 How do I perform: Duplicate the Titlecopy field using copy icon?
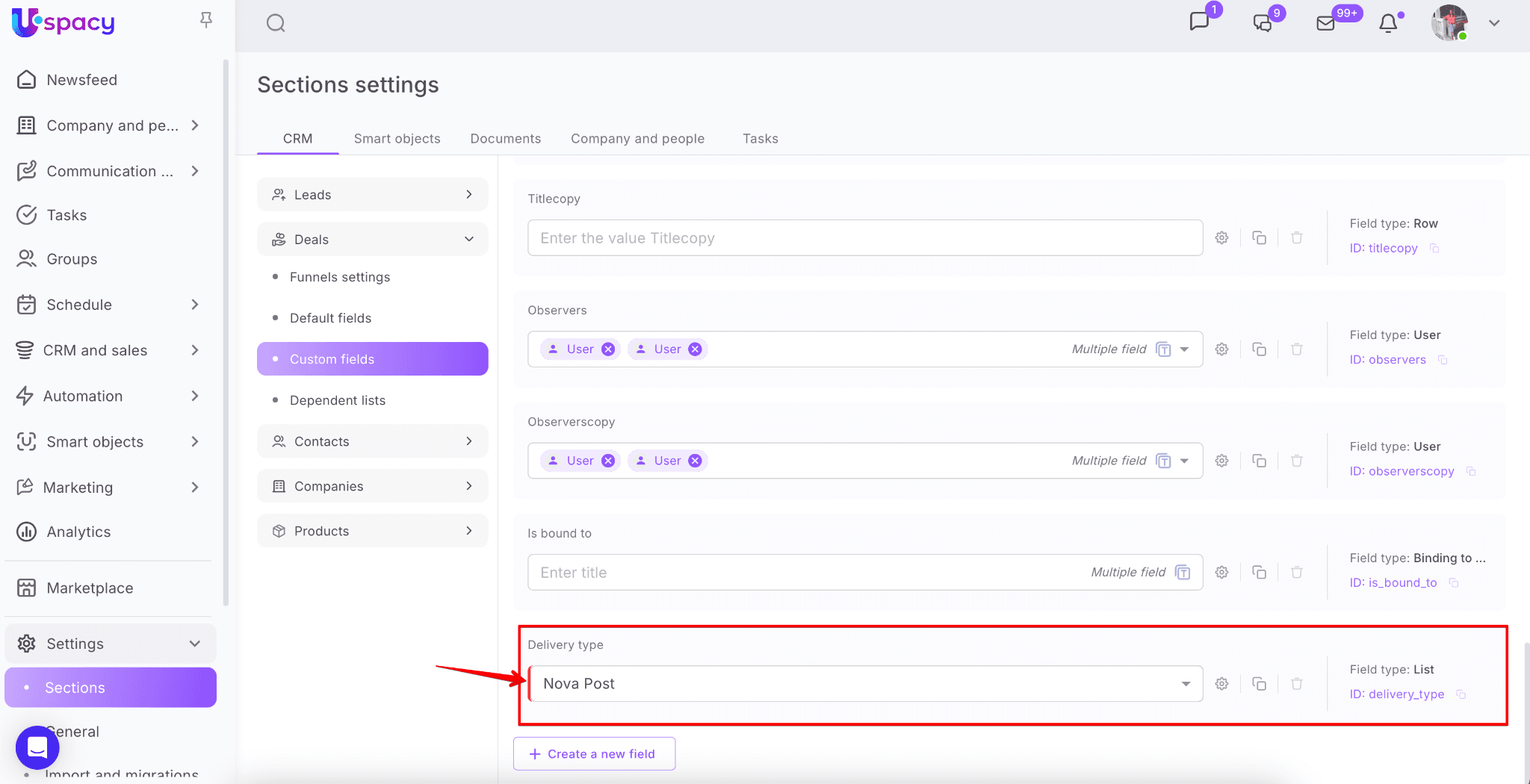click(x=1259, y=238)
